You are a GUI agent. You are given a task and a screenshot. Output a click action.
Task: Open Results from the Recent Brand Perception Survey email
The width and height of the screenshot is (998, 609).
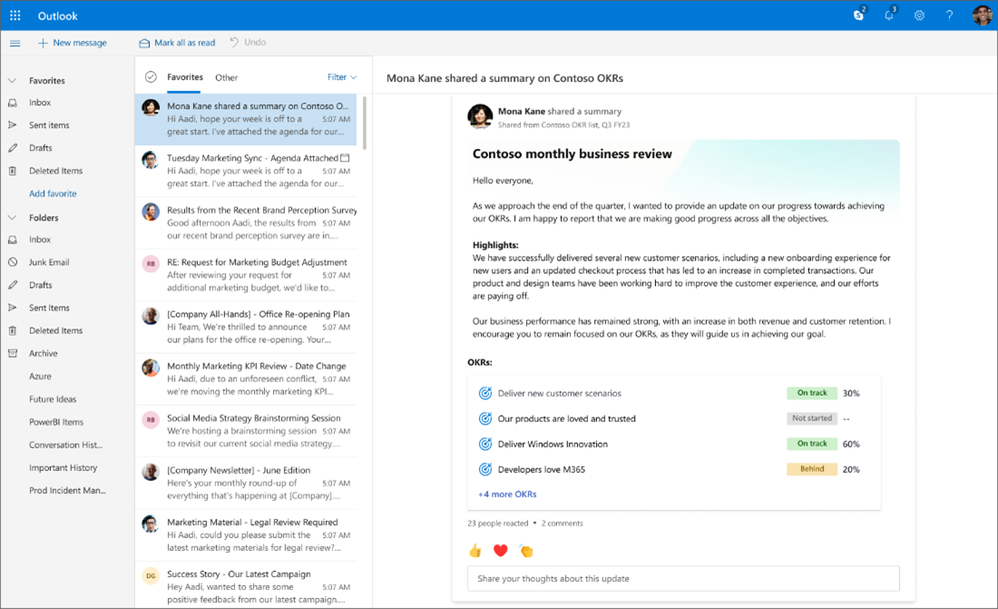pos(246,223)
